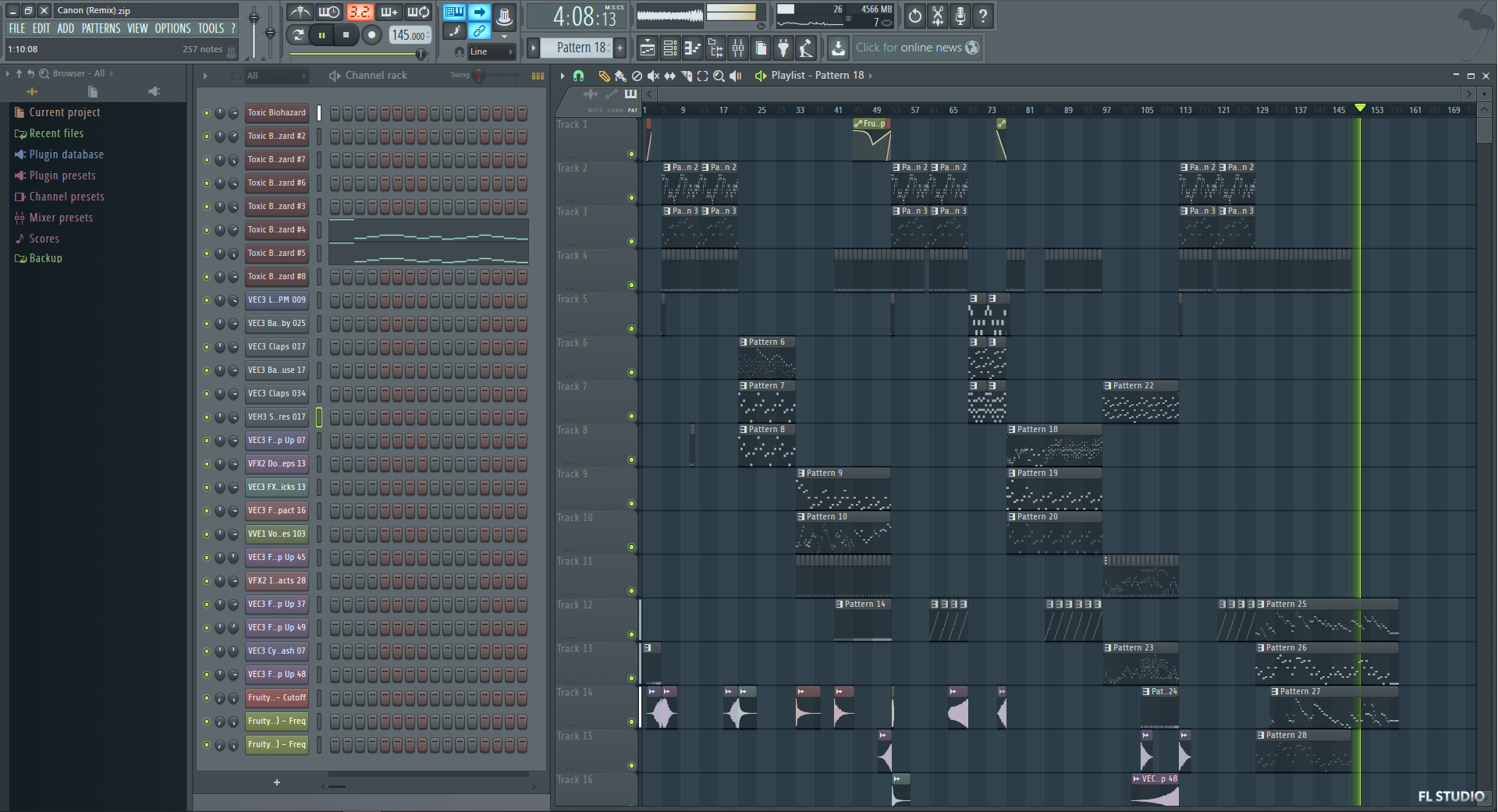1498x812 pixels.
Task: Toggle mute LED for VEC3 Claps 017
Action: (207, 347)
